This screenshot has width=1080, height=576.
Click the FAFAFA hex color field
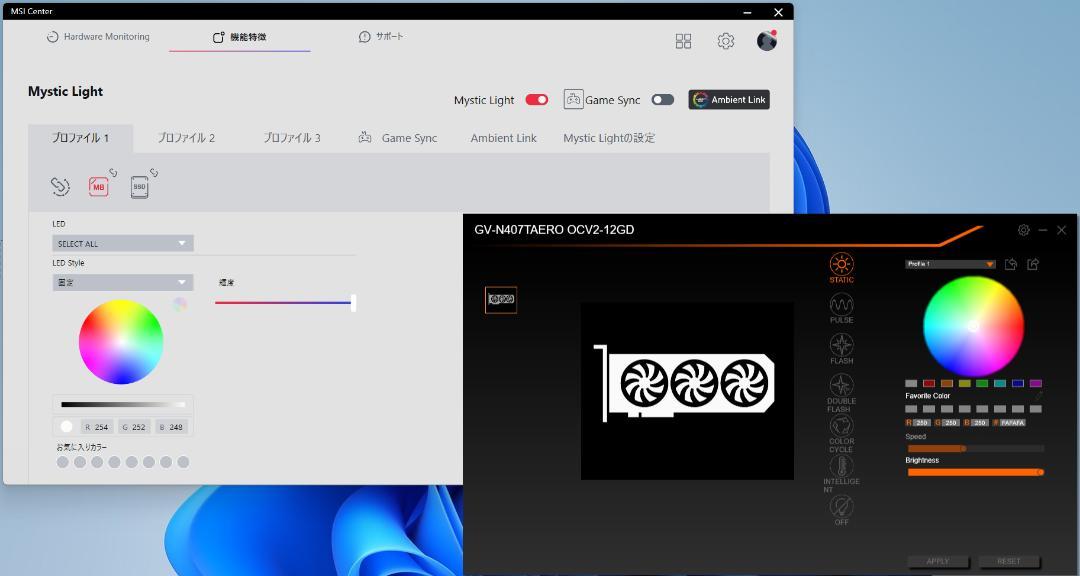click(x=1012, y=423)
